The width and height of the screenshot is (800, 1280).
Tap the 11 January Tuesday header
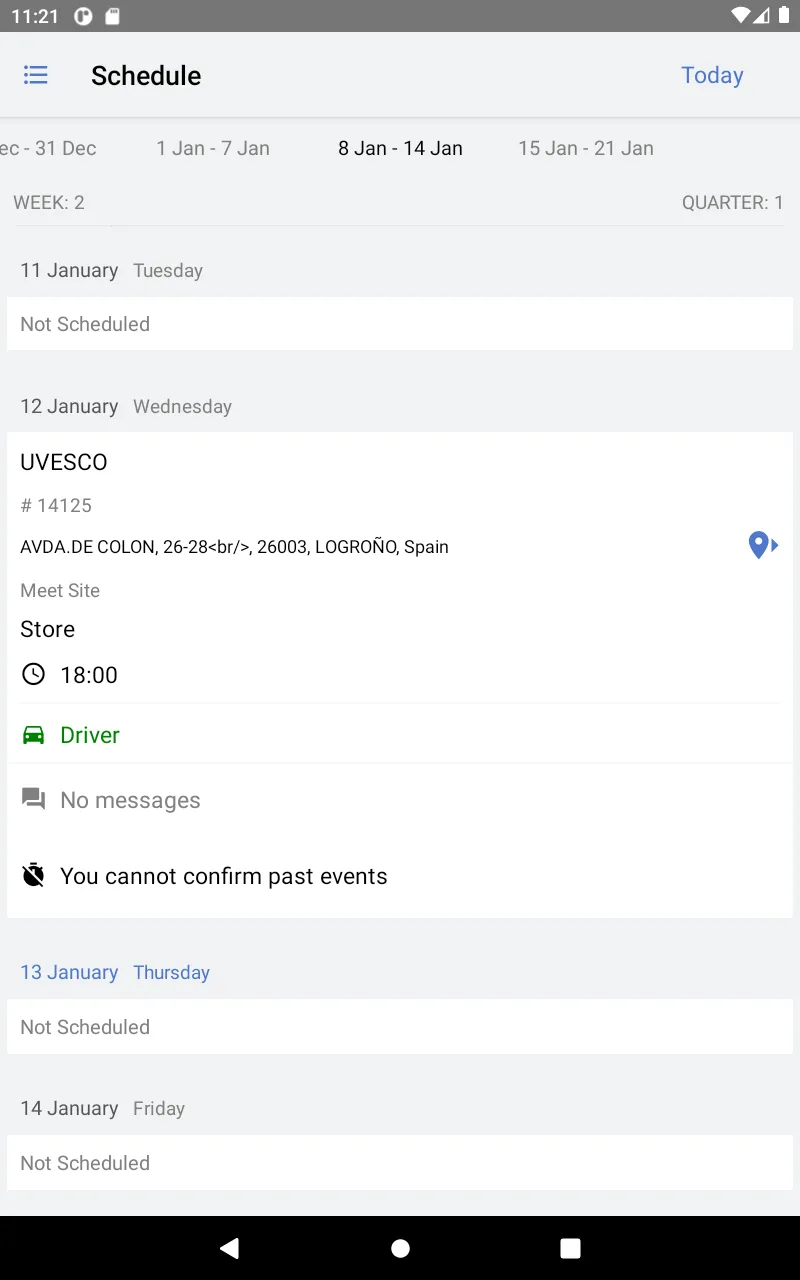[112, 270]
